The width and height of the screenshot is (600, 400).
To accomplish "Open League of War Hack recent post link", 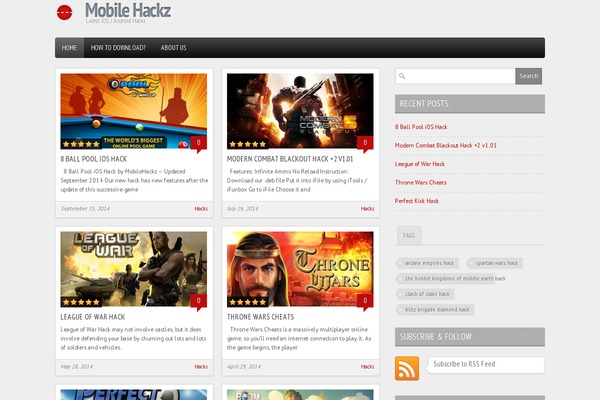I will point(420,164).
